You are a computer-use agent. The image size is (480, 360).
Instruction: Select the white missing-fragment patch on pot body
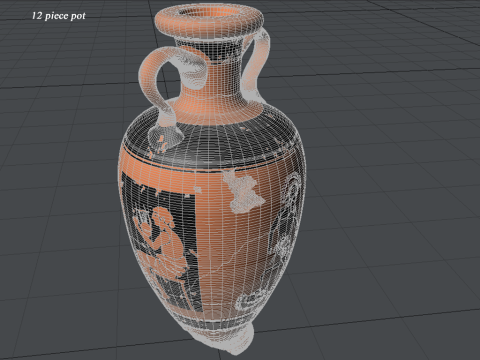tap(243, 193)
